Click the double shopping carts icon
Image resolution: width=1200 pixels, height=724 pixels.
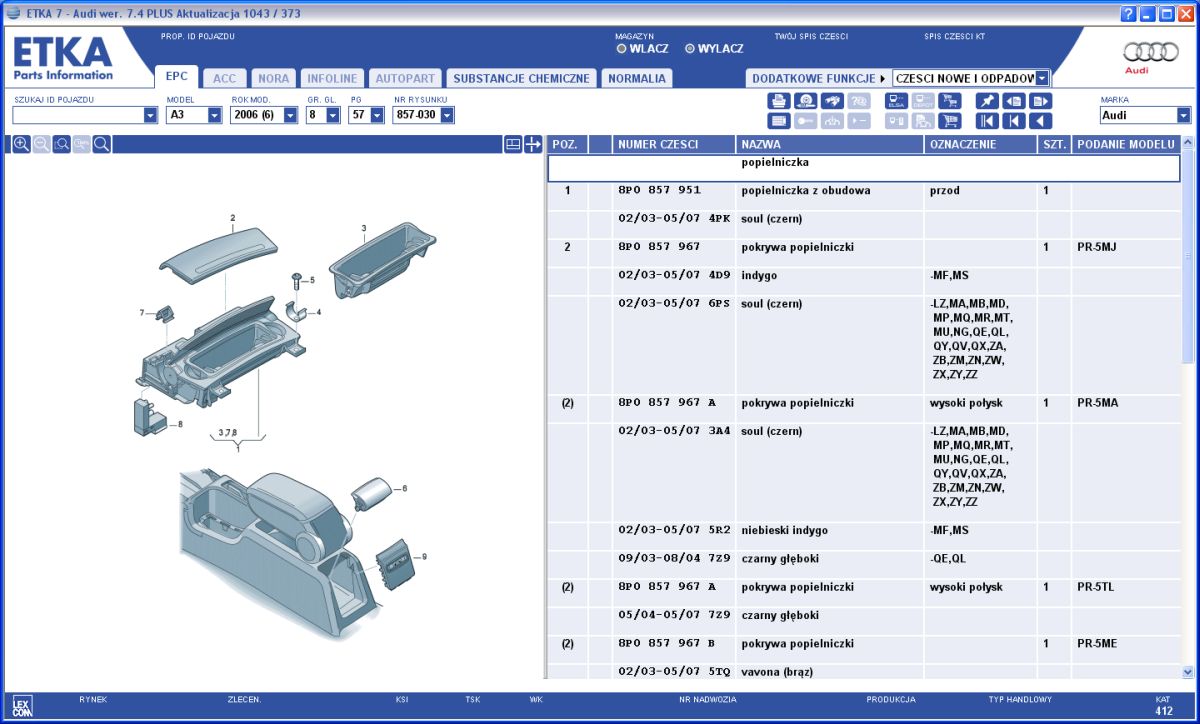click(x=950, y=101)
